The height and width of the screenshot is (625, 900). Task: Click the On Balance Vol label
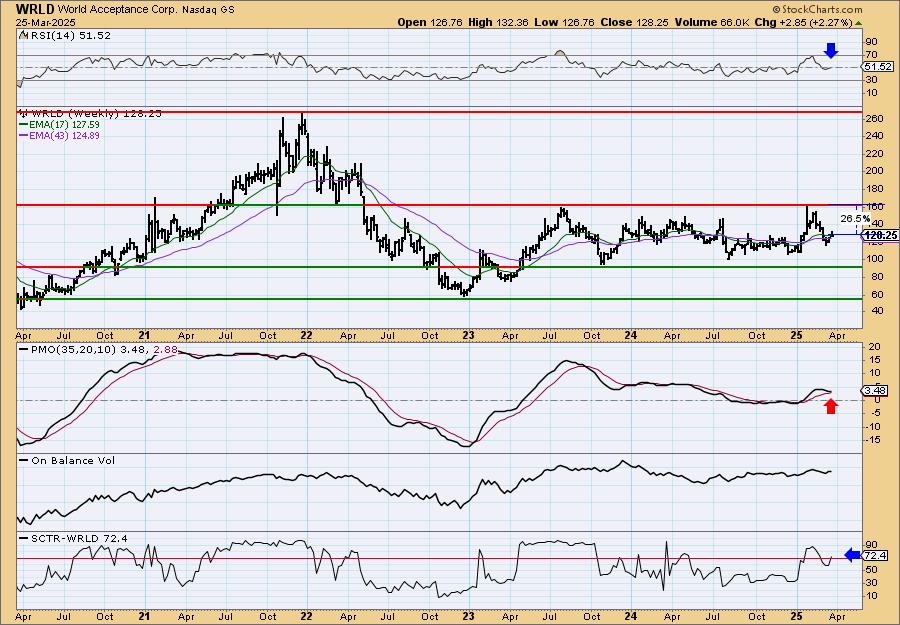pos(73,460)
